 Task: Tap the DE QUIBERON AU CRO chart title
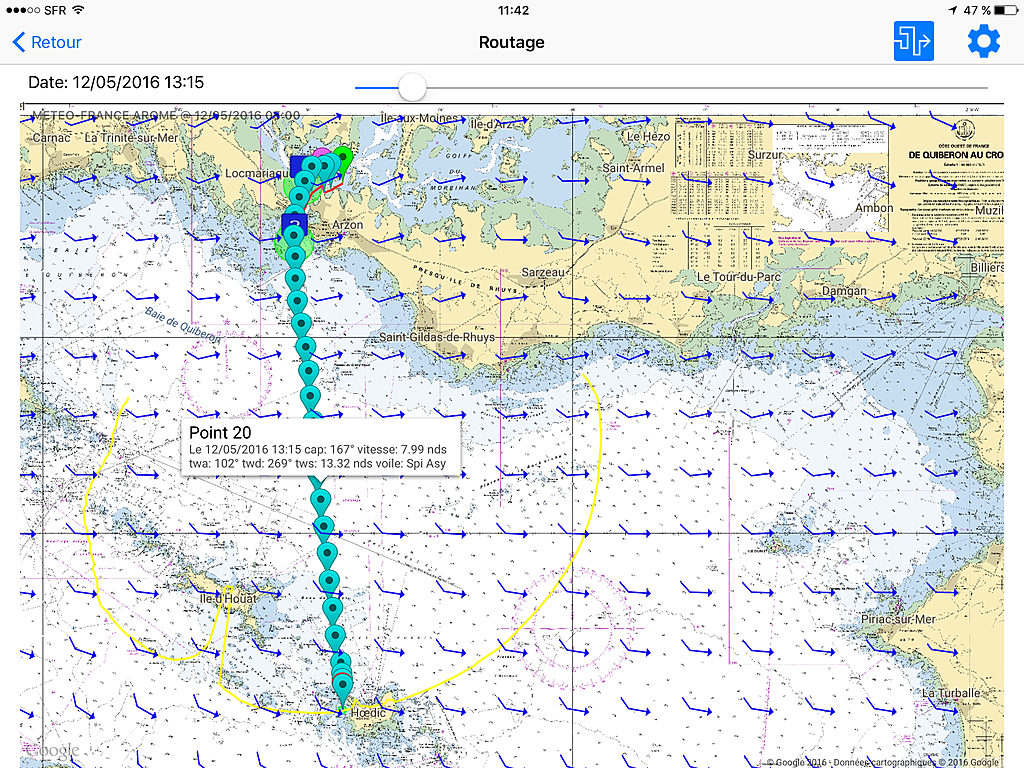(956, 155)
